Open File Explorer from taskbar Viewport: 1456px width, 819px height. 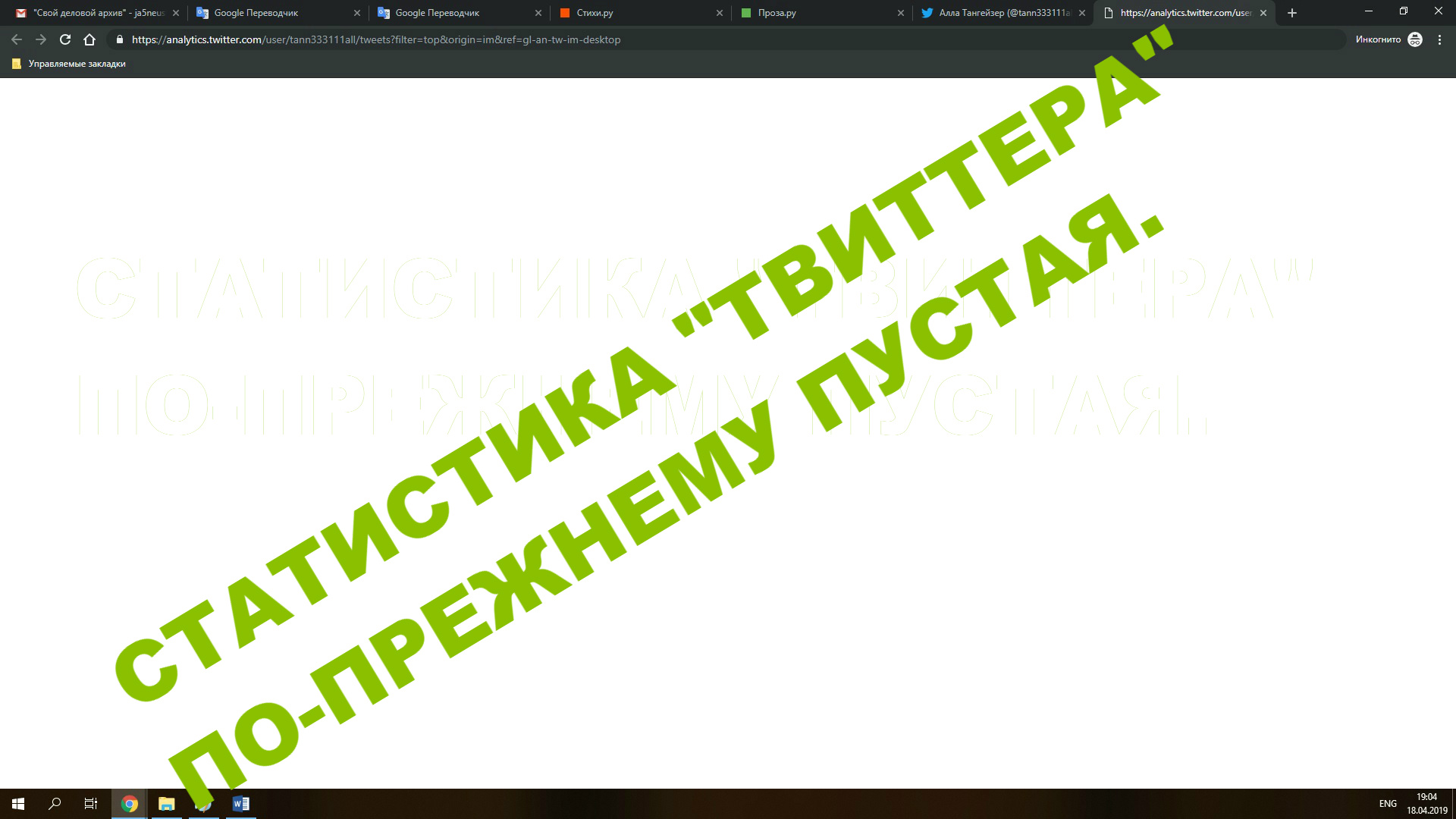click(x=167, y=804)
